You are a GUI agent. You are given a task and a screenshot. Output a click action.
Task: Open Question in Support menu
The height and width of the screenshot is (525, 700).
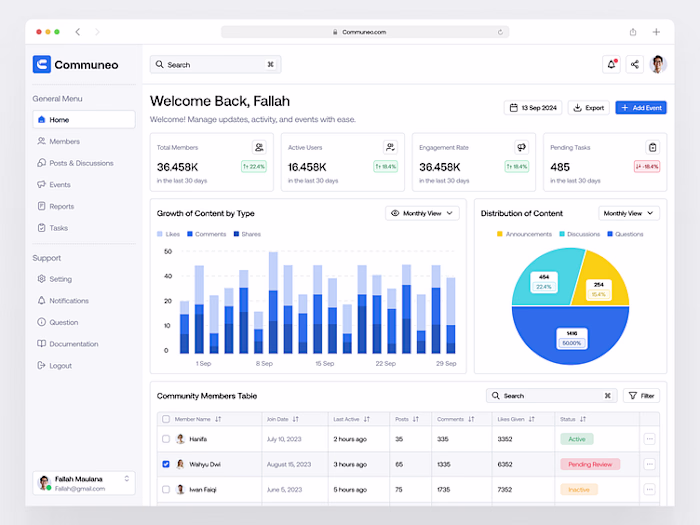tap(84, 322)
